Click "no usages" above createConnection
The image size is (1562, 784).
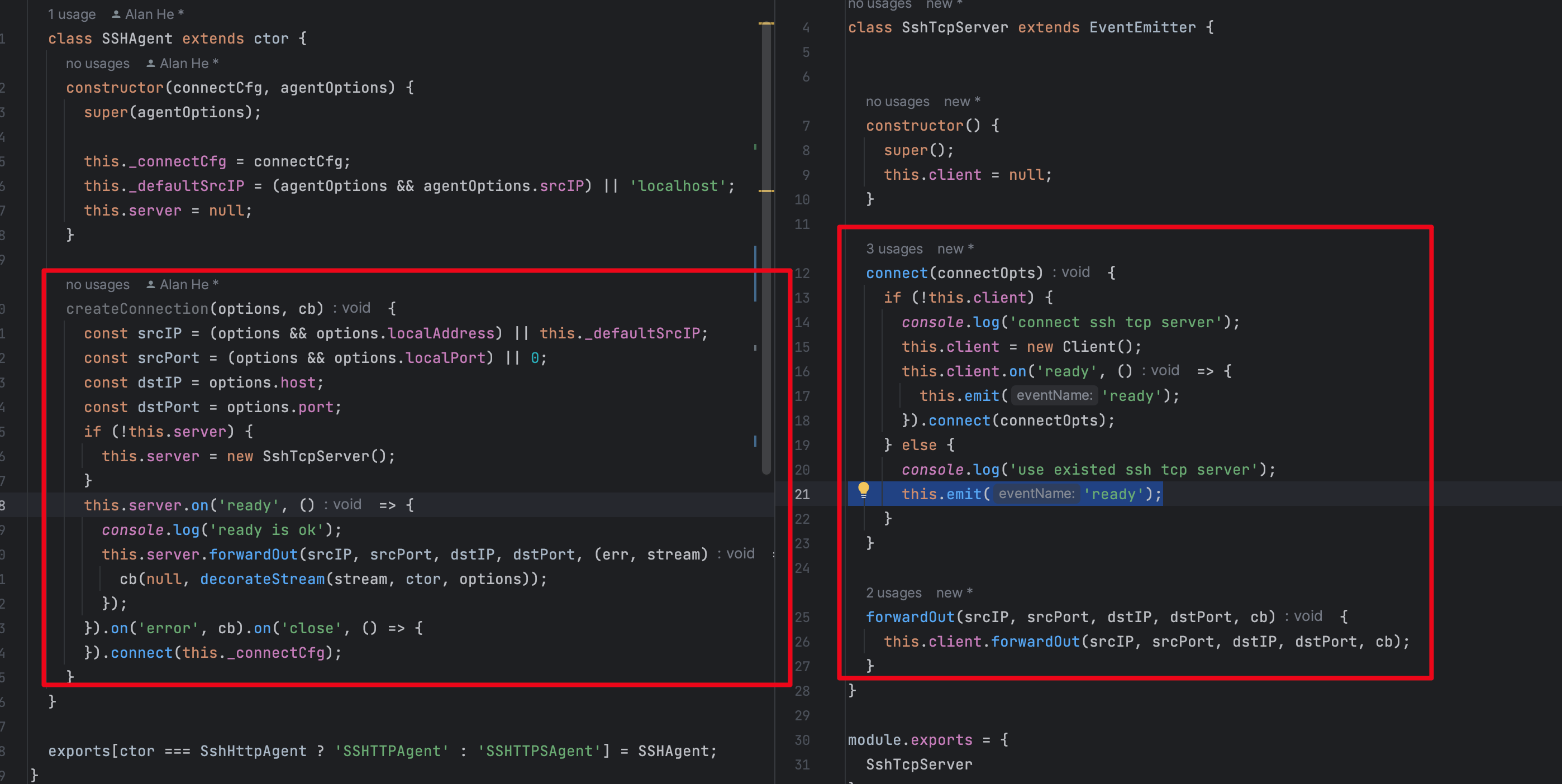coord(97,284)
